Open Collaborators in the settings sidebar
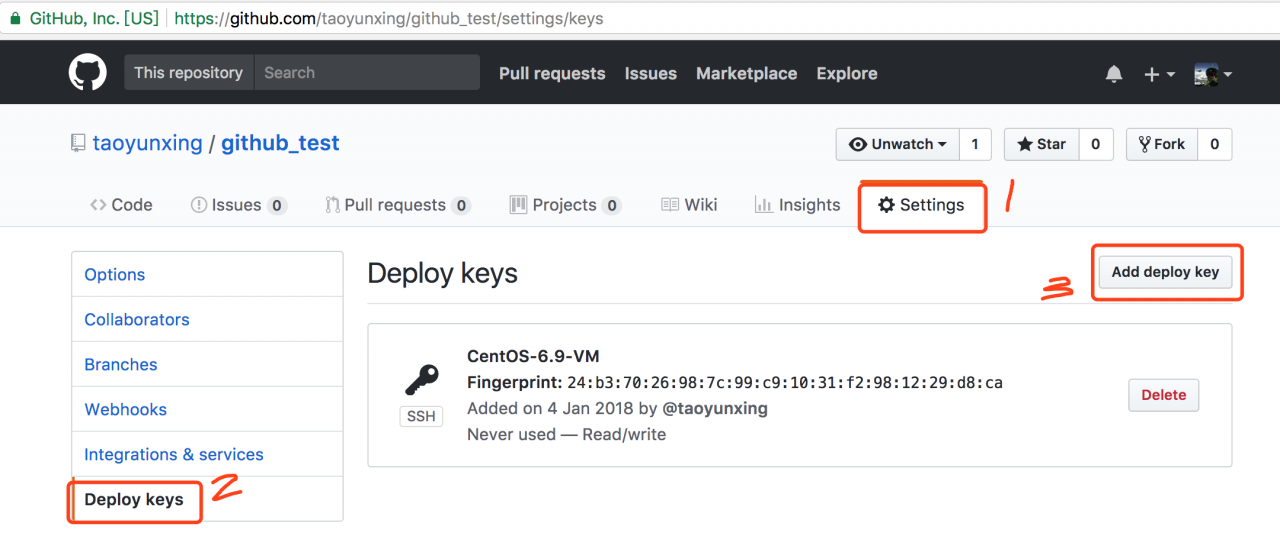1280x536 pixels. 136,319
